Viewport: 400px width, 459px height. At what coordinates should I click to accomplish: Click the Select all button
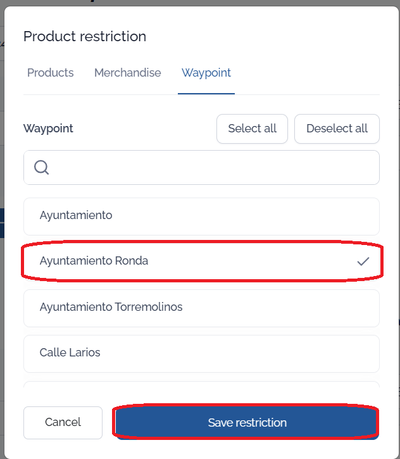click(x=252, y=129)
